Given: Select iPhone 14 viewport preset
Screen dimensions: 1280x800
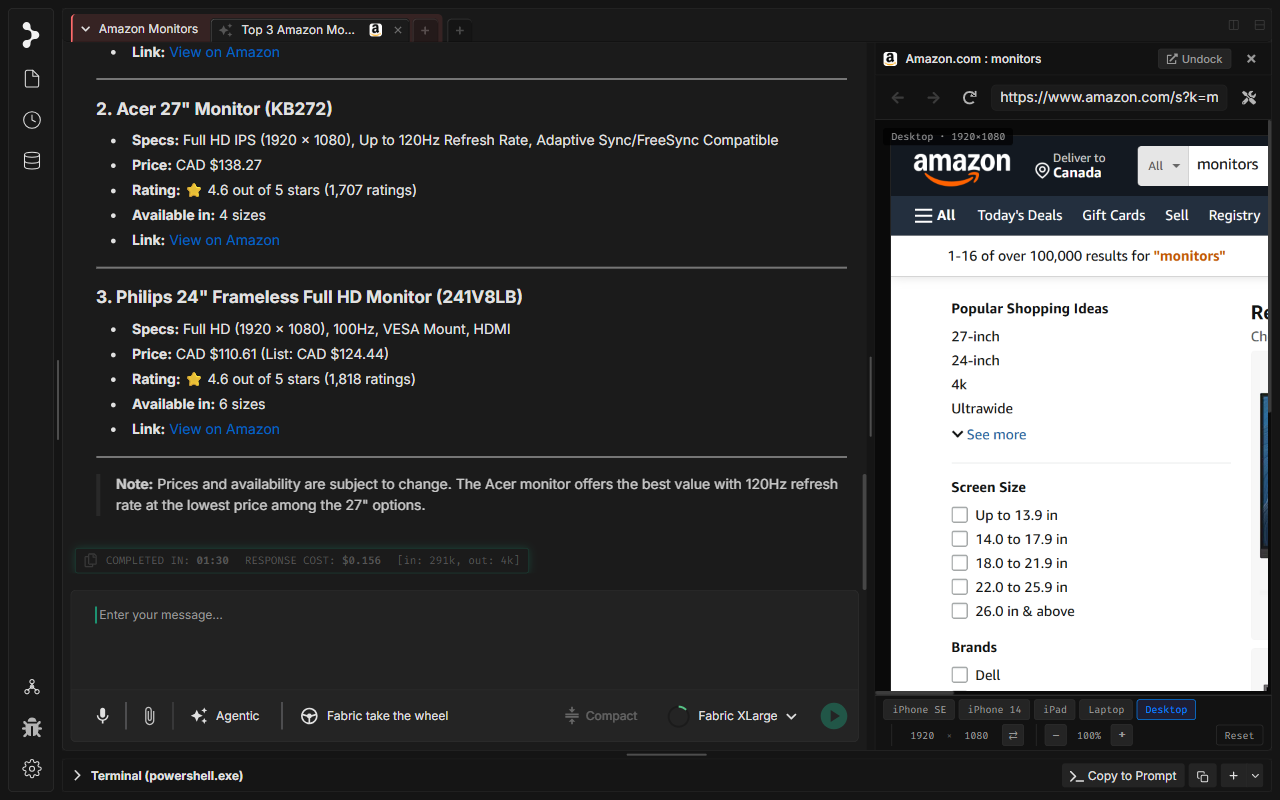Looking at the screenshot, I should point(994,710).
